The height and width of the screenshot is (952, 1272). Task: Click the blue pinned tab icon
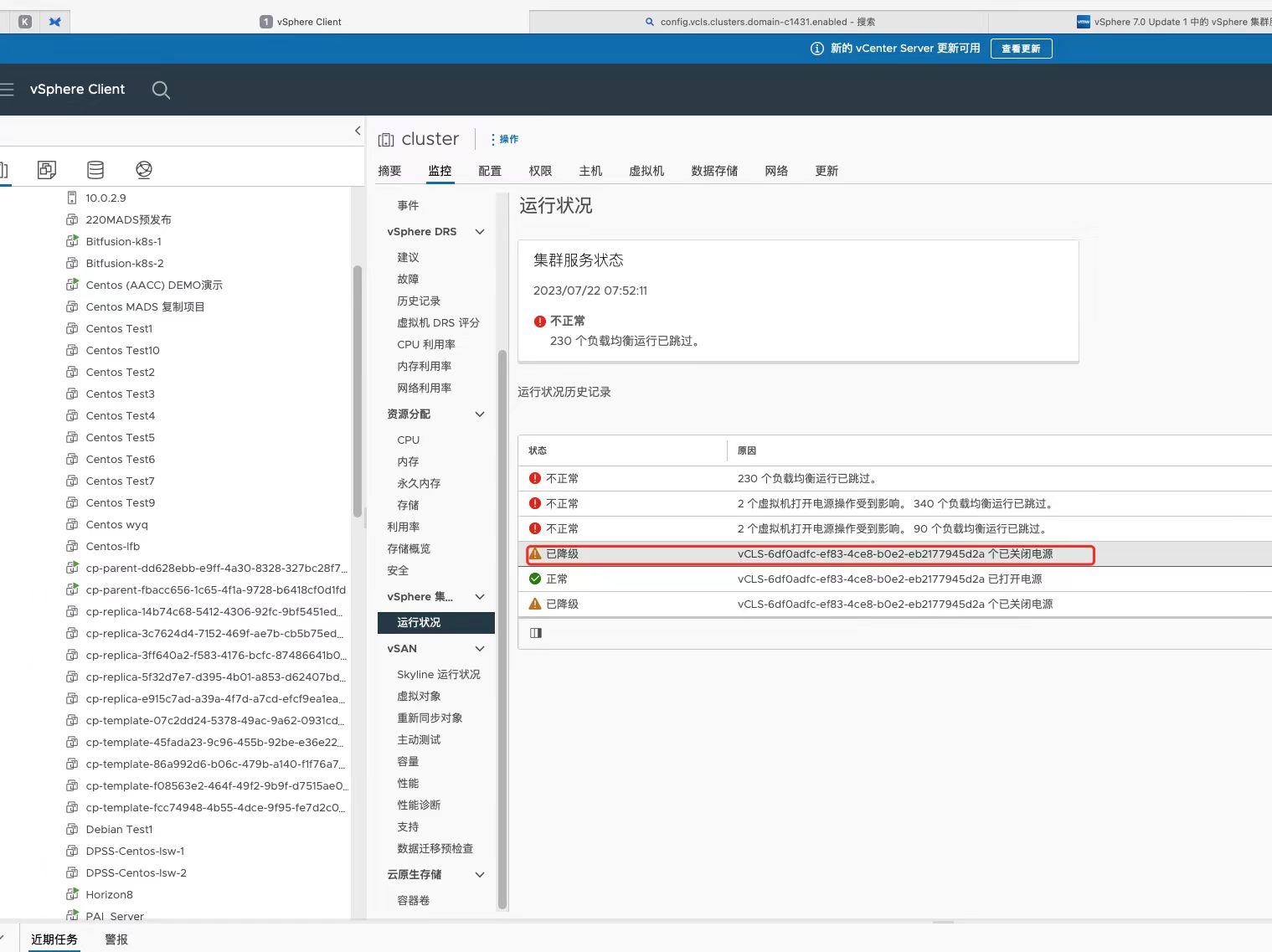point(55,22)
